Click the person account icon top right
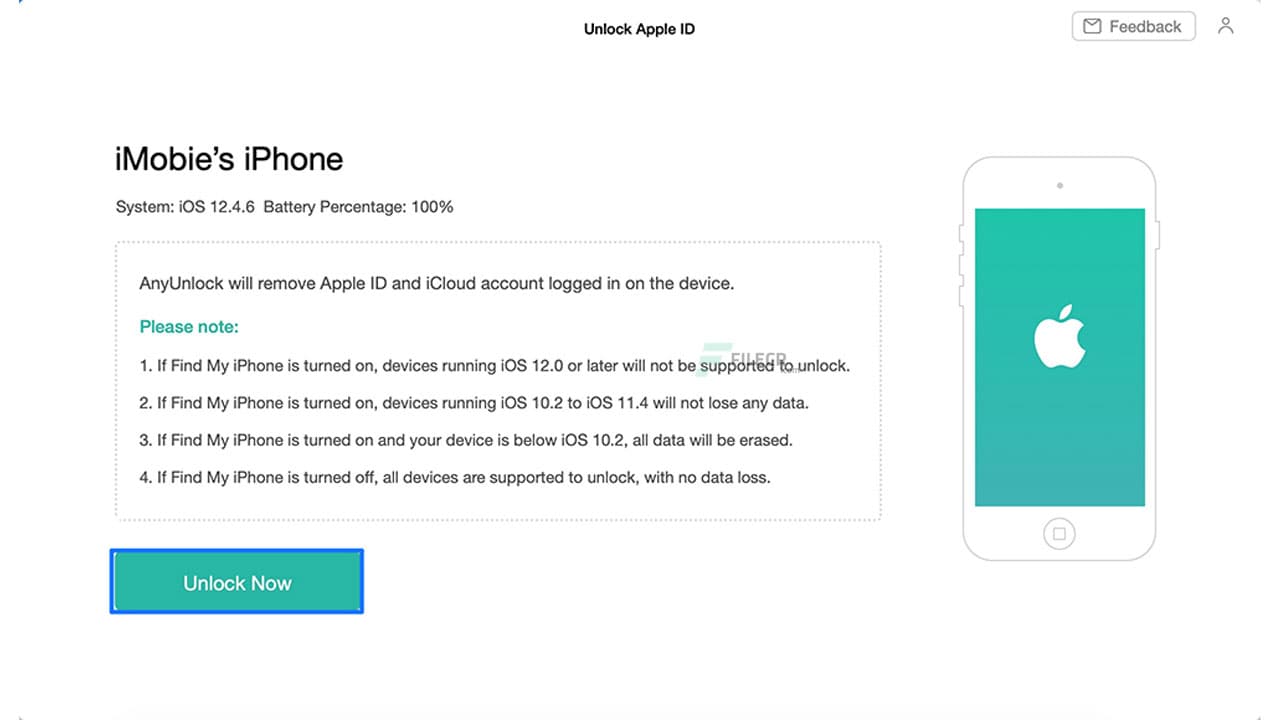This screenshot has height=720, width=1280. point(1226,26)
